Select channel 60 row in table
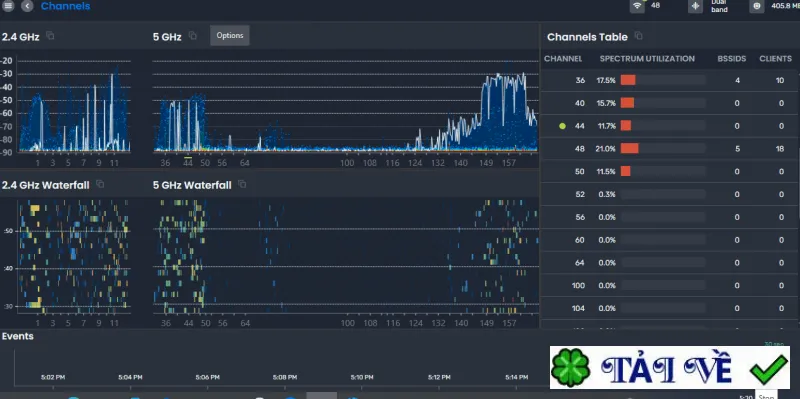Screen dimensions: 800x399 click(x=668, y=240)
